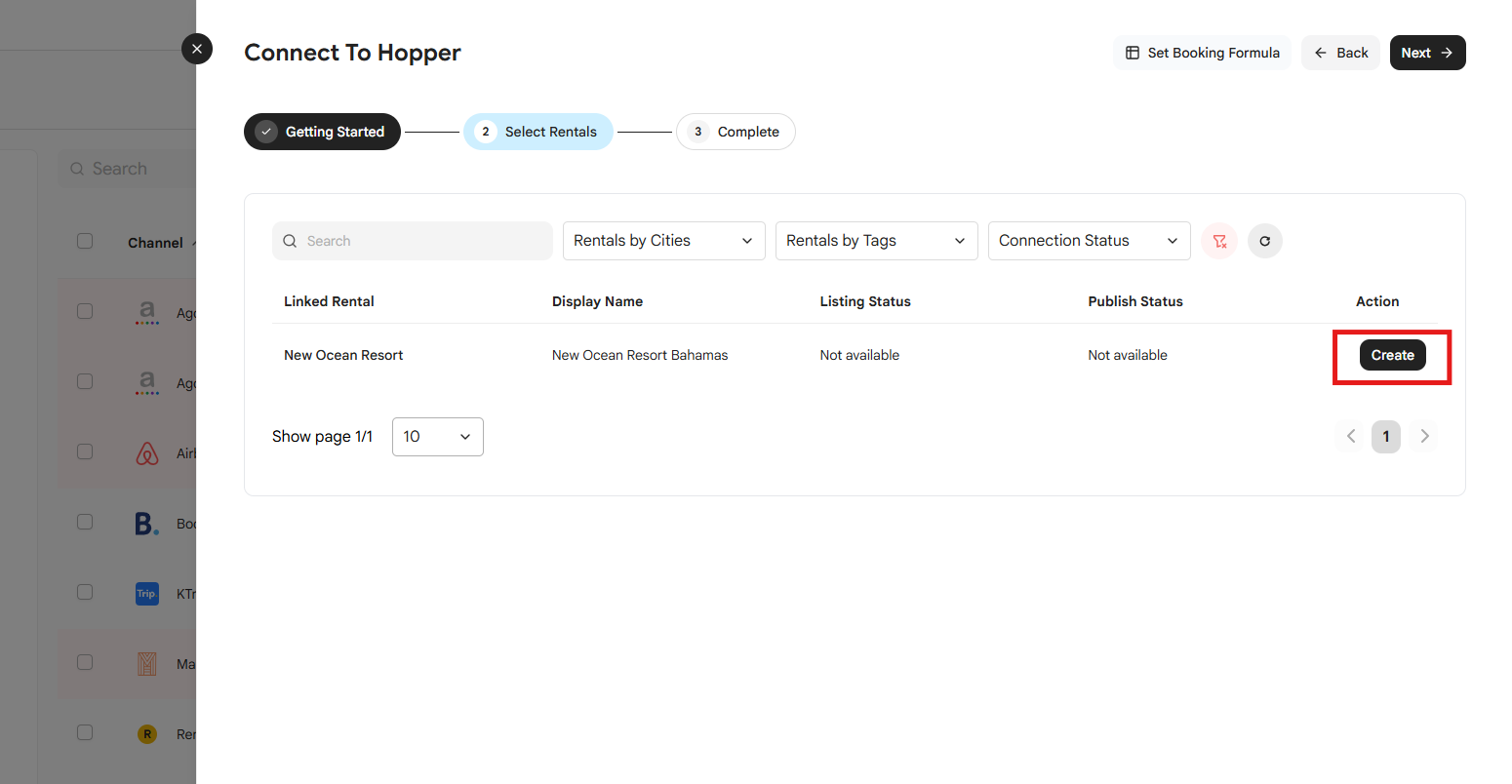Check the Booking.com row checkbox
Viewport: 1512px width, 784px height.
coord(85,522)
